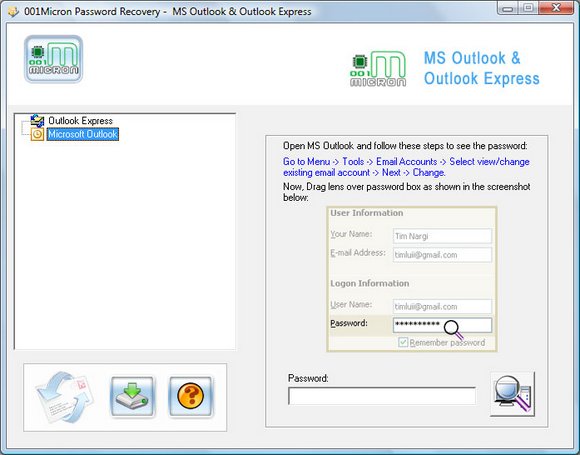
Task: Select the Microsoft Outlook tree item
Action: (83, 134)
